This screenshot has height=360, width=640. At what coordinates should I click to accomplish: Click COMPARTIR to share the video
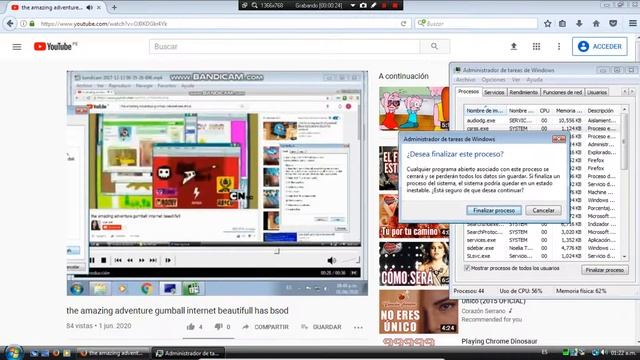[265, 327]
